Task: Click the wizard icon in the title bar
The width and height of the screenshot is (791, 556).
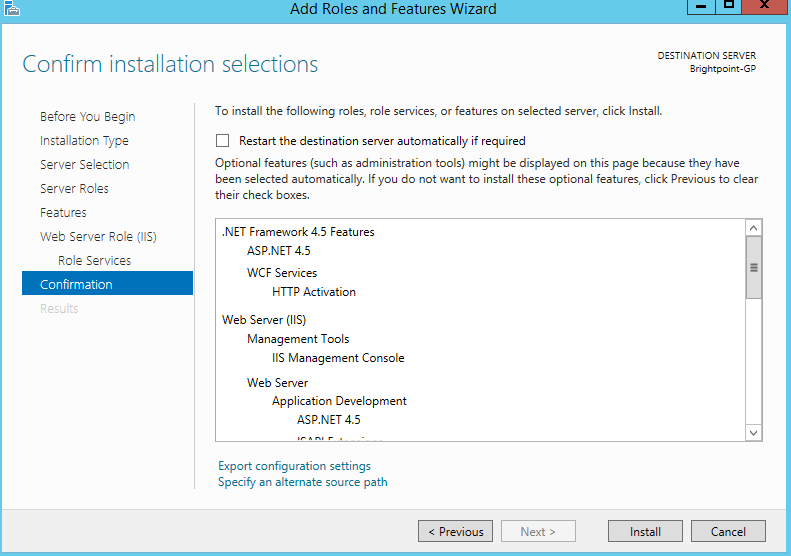Action: click(11, 9)
